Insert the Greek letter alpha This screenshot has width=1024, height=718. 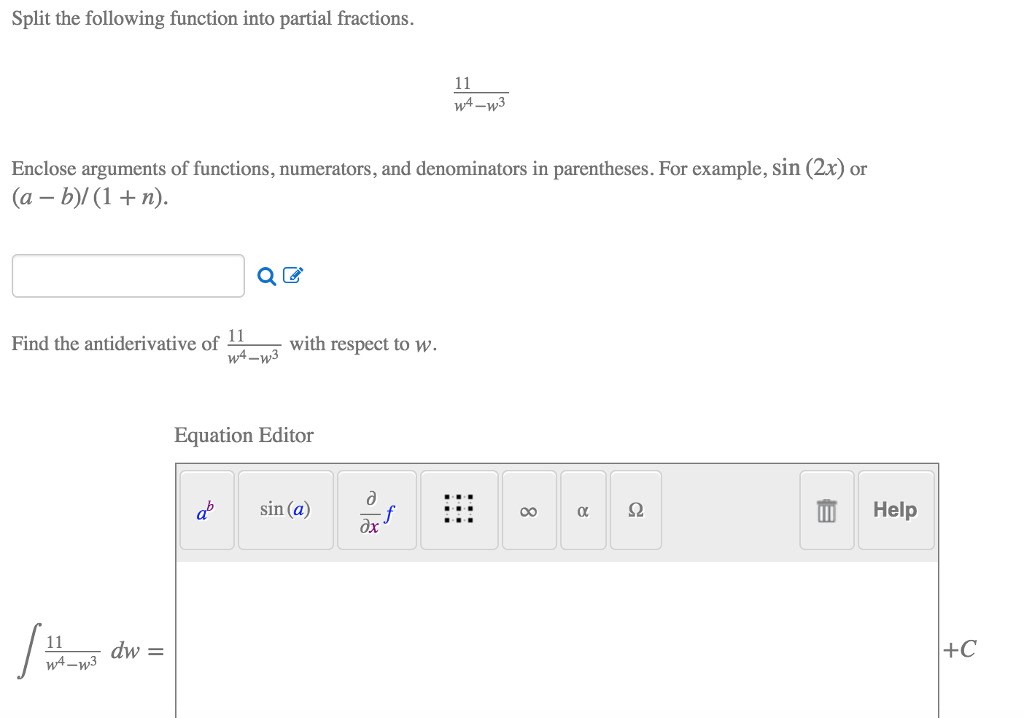tap(583, 510)
